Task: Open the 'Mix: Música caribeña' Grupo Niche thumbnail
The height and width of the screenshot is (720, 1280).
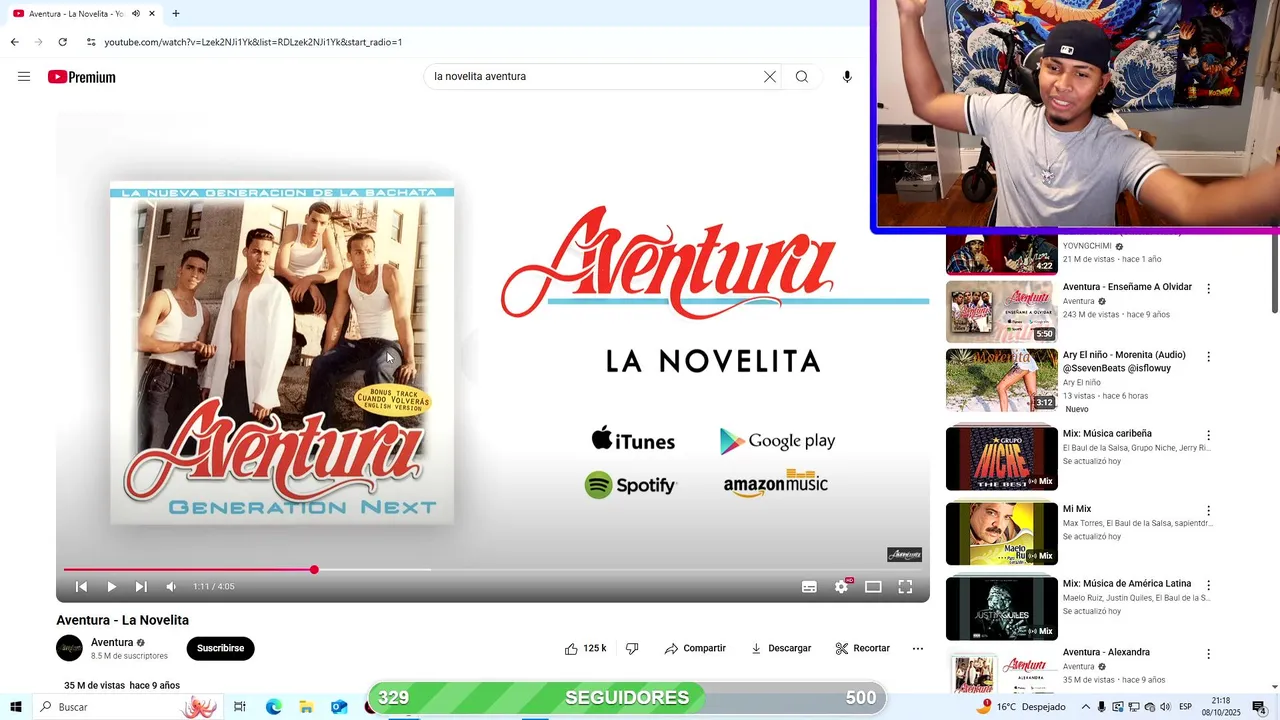Action: click(1002, 458)
